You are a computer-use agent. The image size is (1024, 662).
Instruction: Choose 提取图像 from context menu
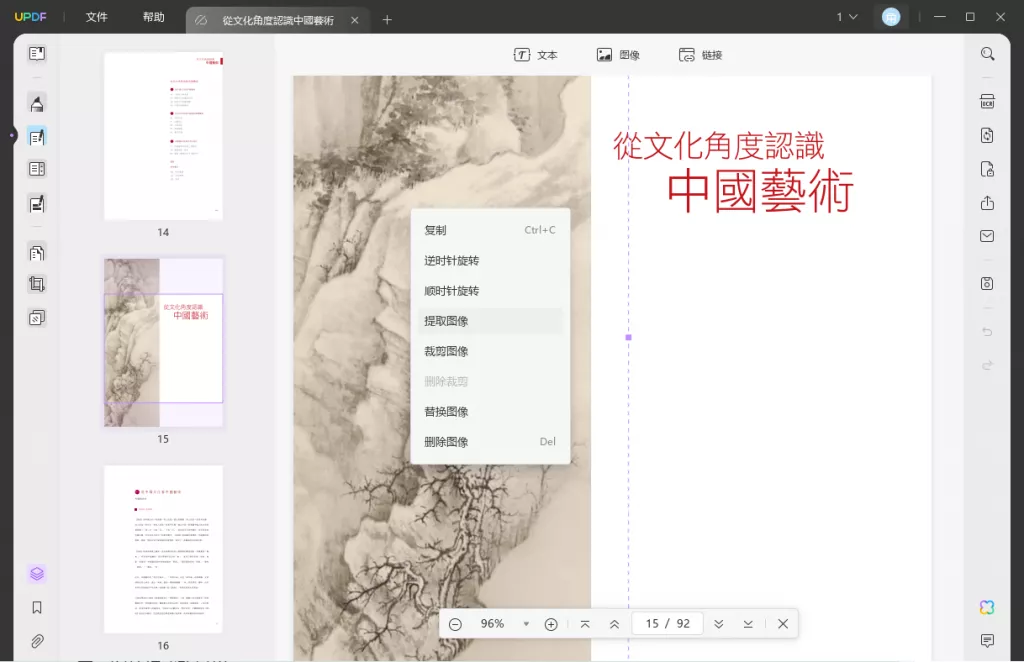coord(490,321)
